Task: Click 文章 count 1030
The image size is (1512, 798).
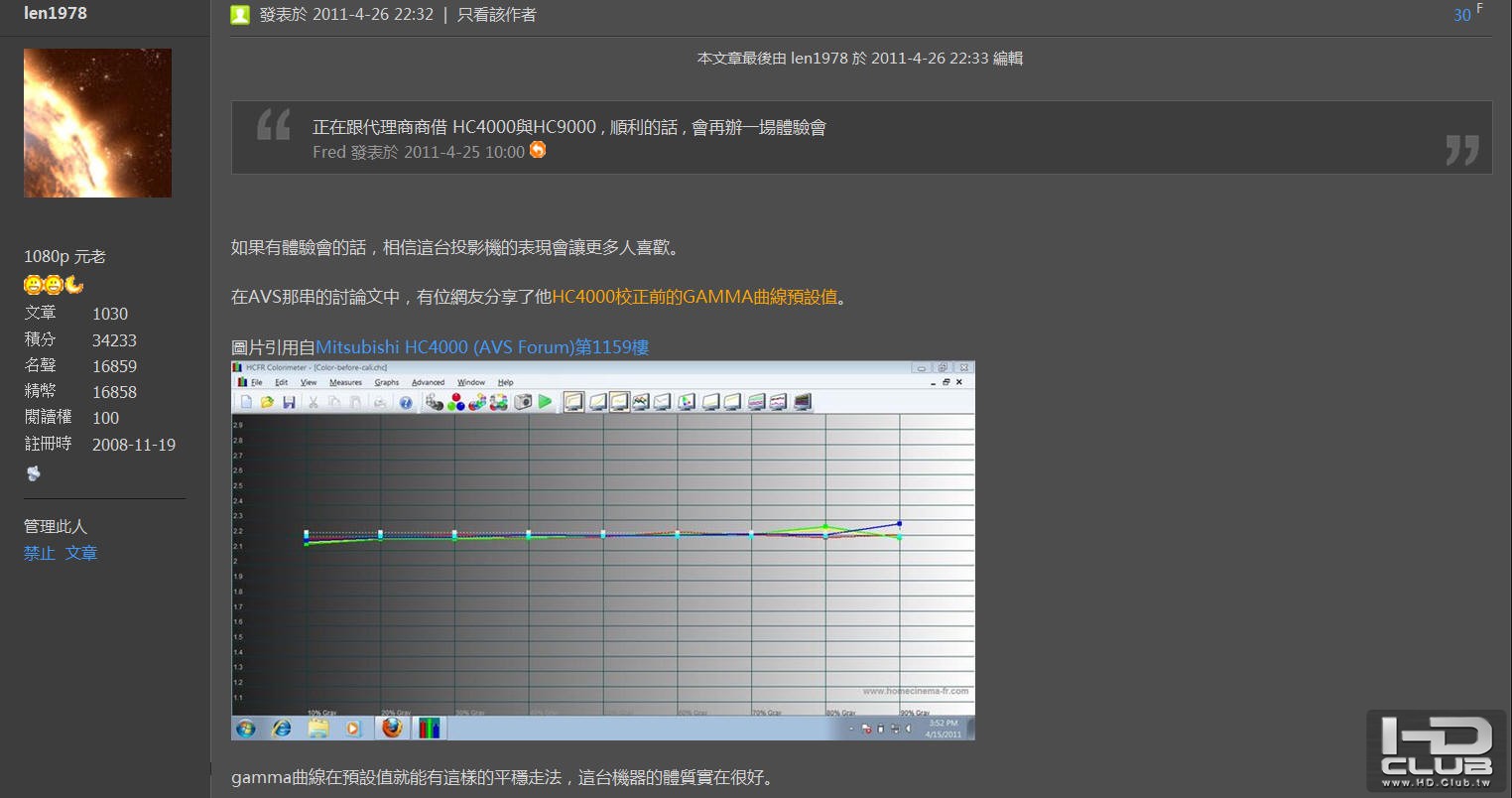Action: pyautogui.click(x=110, y=314)
